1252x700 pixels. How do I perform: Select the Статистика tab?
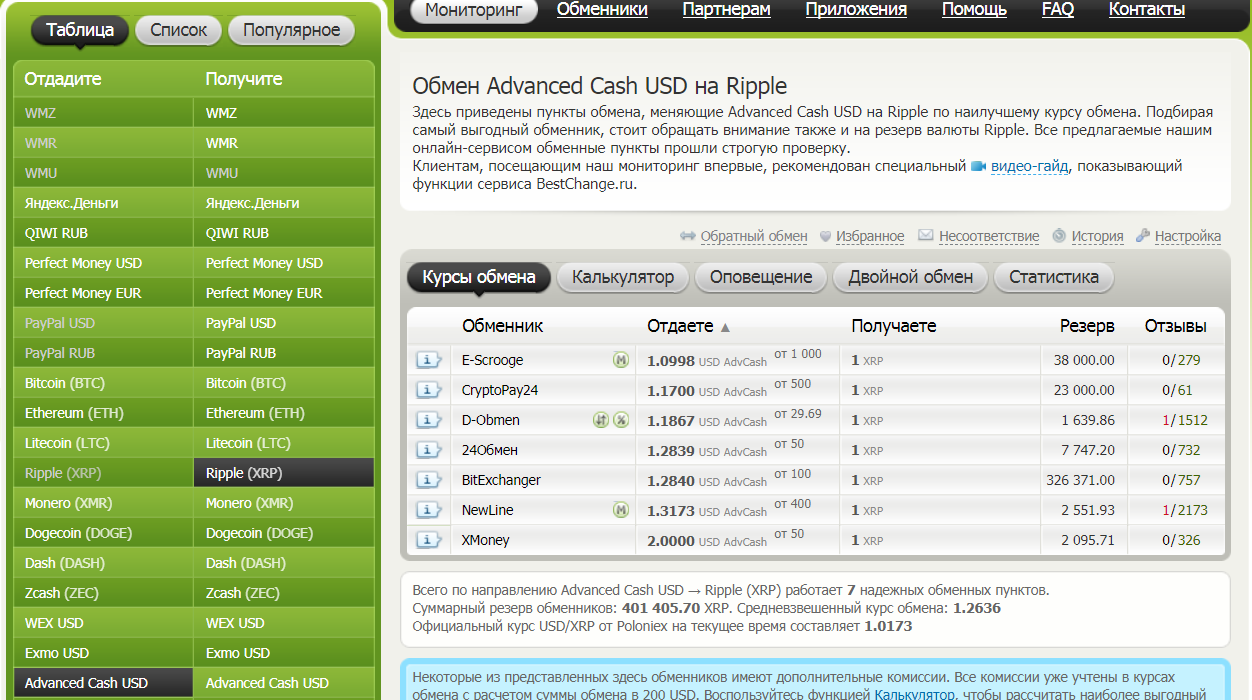click(x=1054, y=277)
